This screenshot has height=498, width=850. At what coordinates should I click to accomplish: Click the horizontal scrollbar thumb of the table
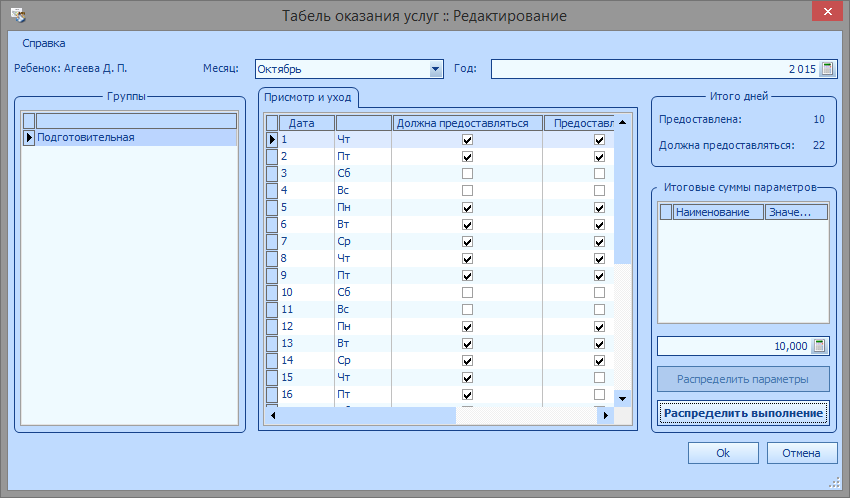coord(368,416)
